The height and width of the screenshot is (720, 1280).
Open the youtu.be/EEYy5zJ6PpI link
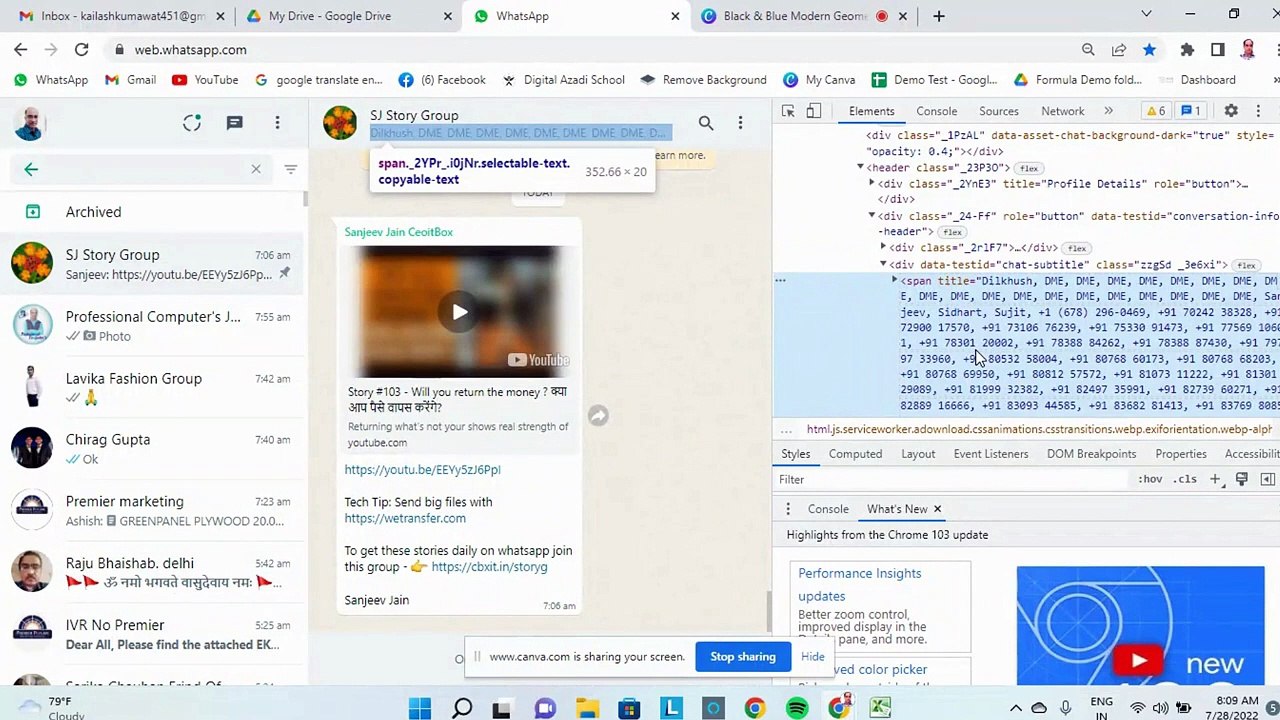coord(422,470)
